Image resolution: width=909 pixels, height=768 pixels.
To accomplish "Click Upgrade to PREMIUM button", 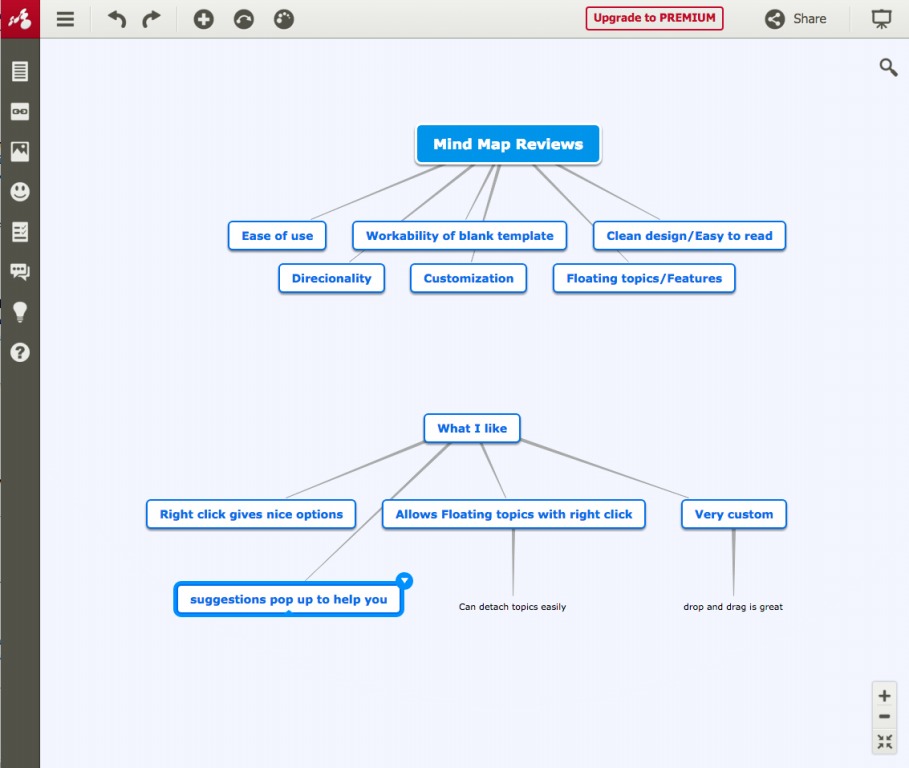I will 654,18.
